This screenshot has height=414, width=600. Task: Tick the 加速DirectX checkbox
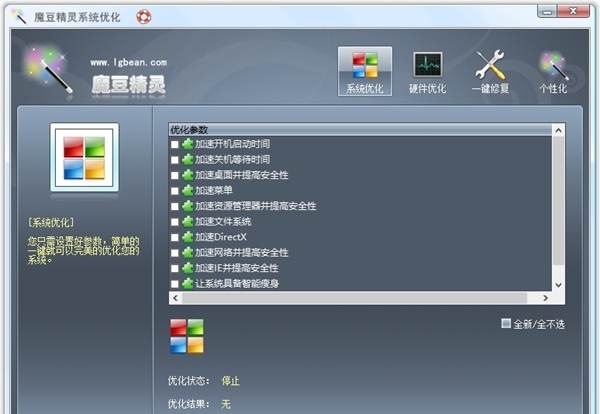pyautogui.click(x=174, y=237)
